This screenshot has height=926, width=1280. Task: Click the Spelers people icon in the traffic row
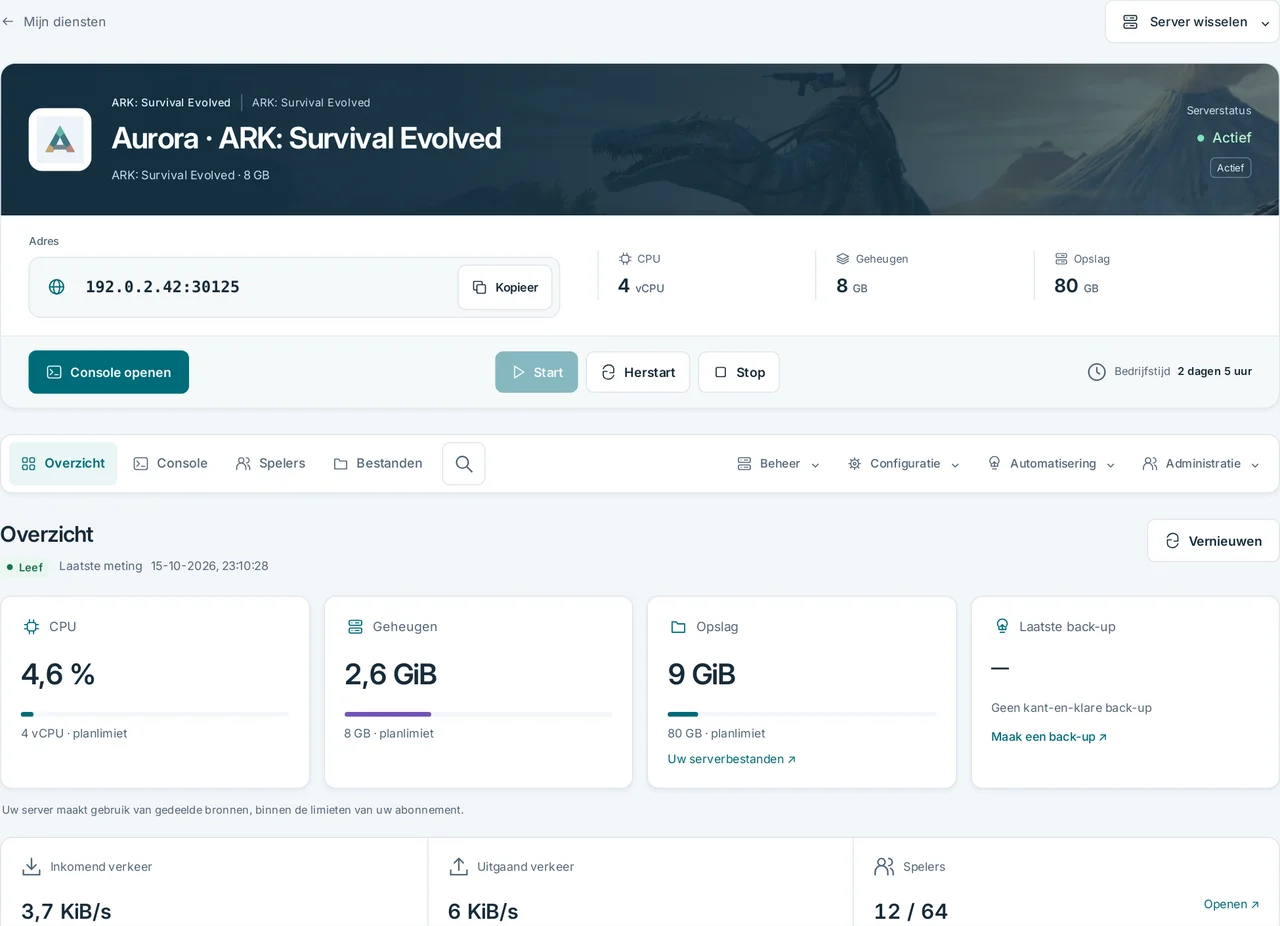click(x=884, y=867)
